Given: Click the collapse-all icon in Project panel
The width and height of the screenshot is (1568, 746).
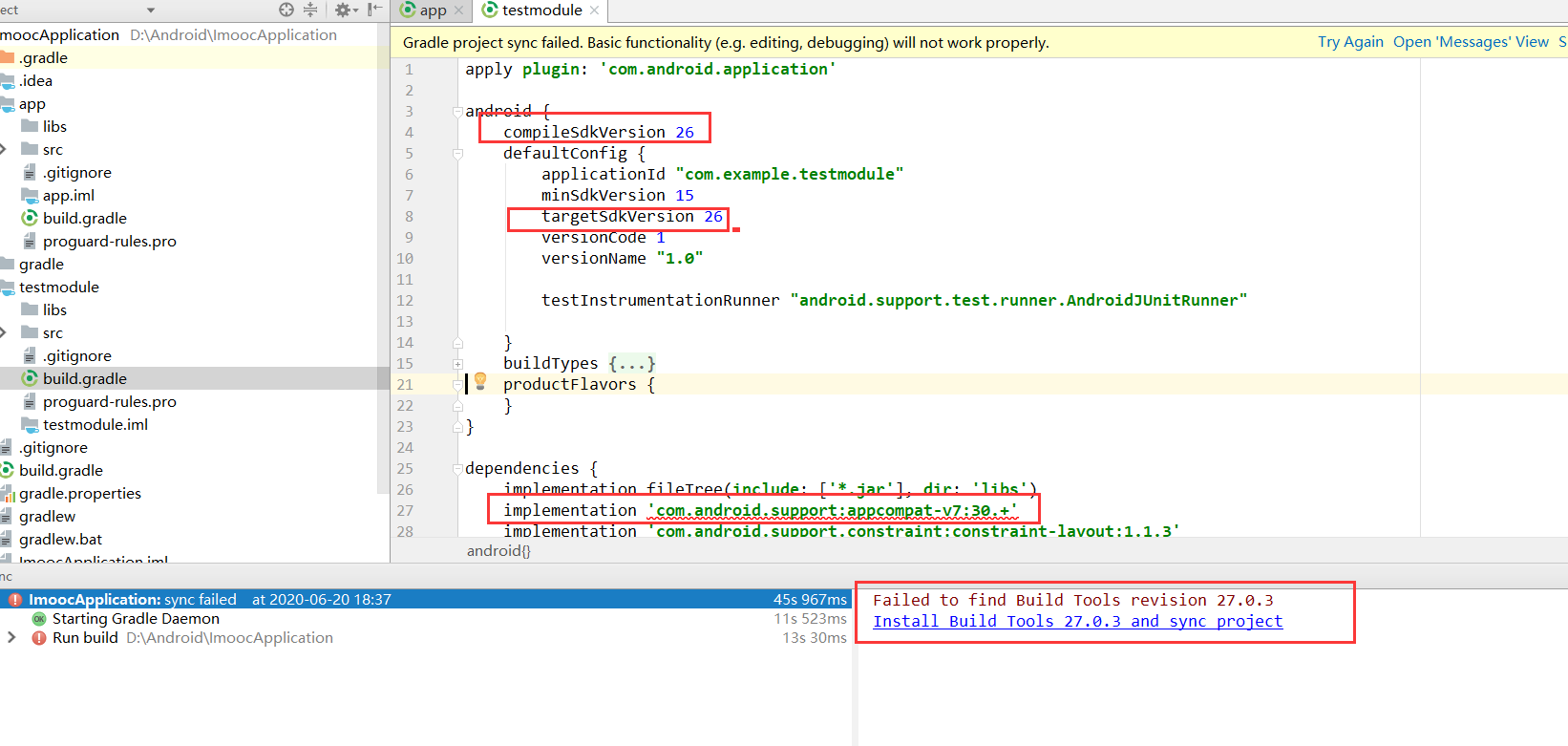Looking at the screenshot, I should click(x=310, y=10).
